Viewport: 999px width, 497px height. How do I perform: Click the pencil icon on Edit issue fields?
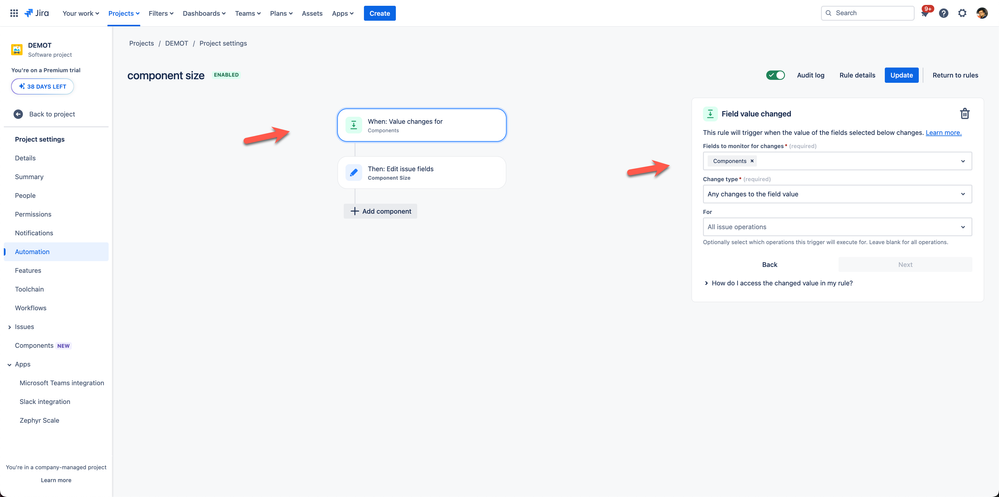click(x=354, y=173)
